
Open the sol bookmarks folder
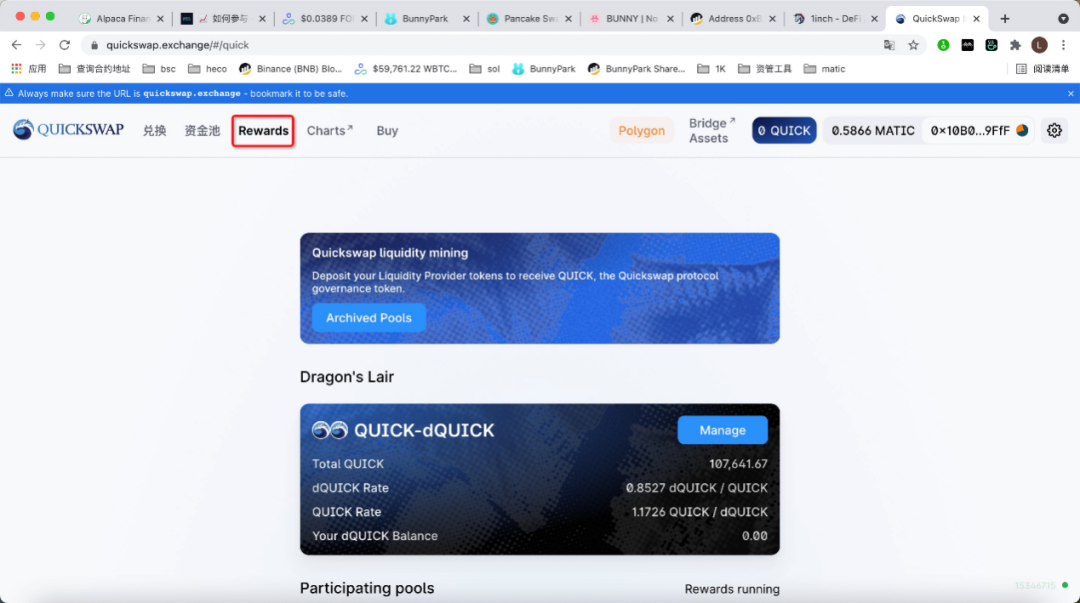484,69
